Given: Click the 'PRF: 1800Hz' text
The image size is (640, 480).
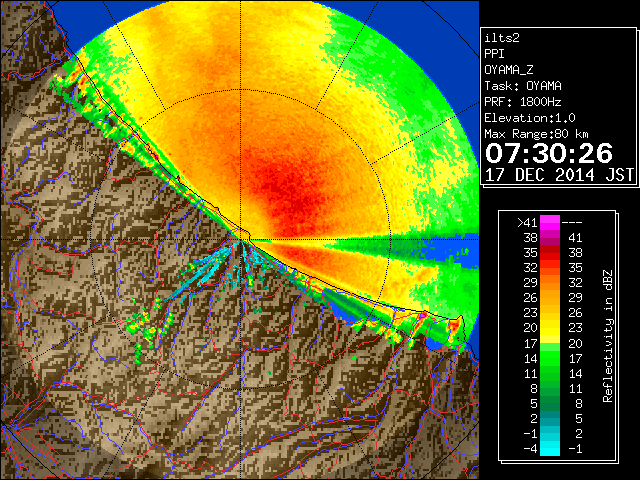Looking at the screenshot, I should tap(523, 102).
